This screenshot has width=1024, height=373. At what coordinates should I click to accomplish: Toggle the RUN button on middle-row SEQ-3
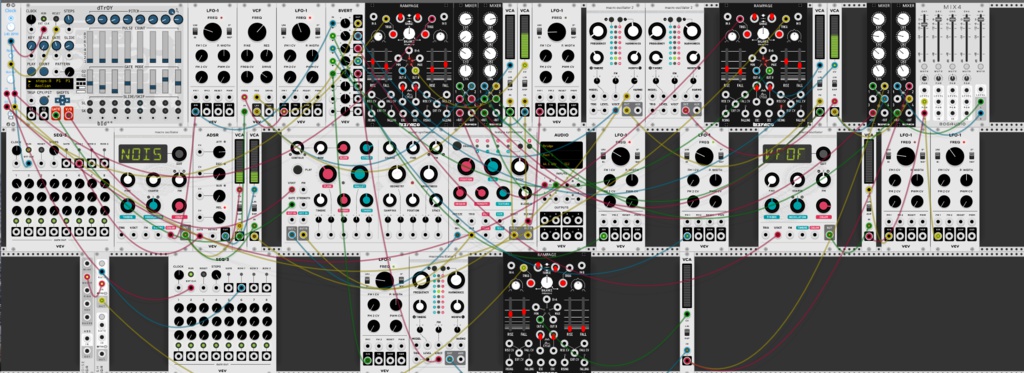click(x=29, y=150)
